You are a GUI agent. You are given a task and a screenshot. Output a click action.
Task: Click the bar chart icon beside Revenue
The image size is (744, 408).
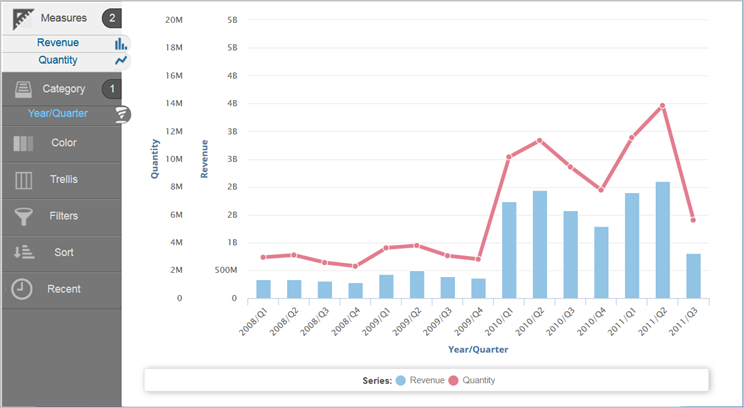pyautogui.click(x=121, y=43)
